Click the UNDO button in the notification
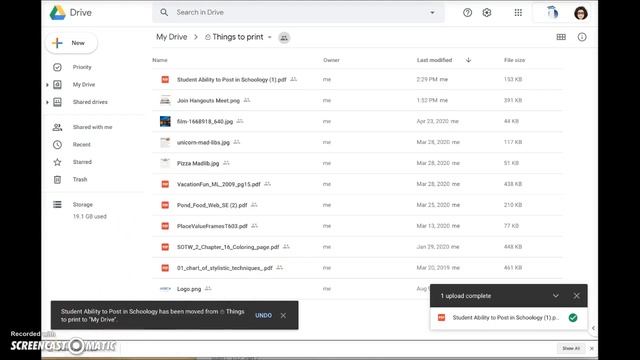 point(263,316)
